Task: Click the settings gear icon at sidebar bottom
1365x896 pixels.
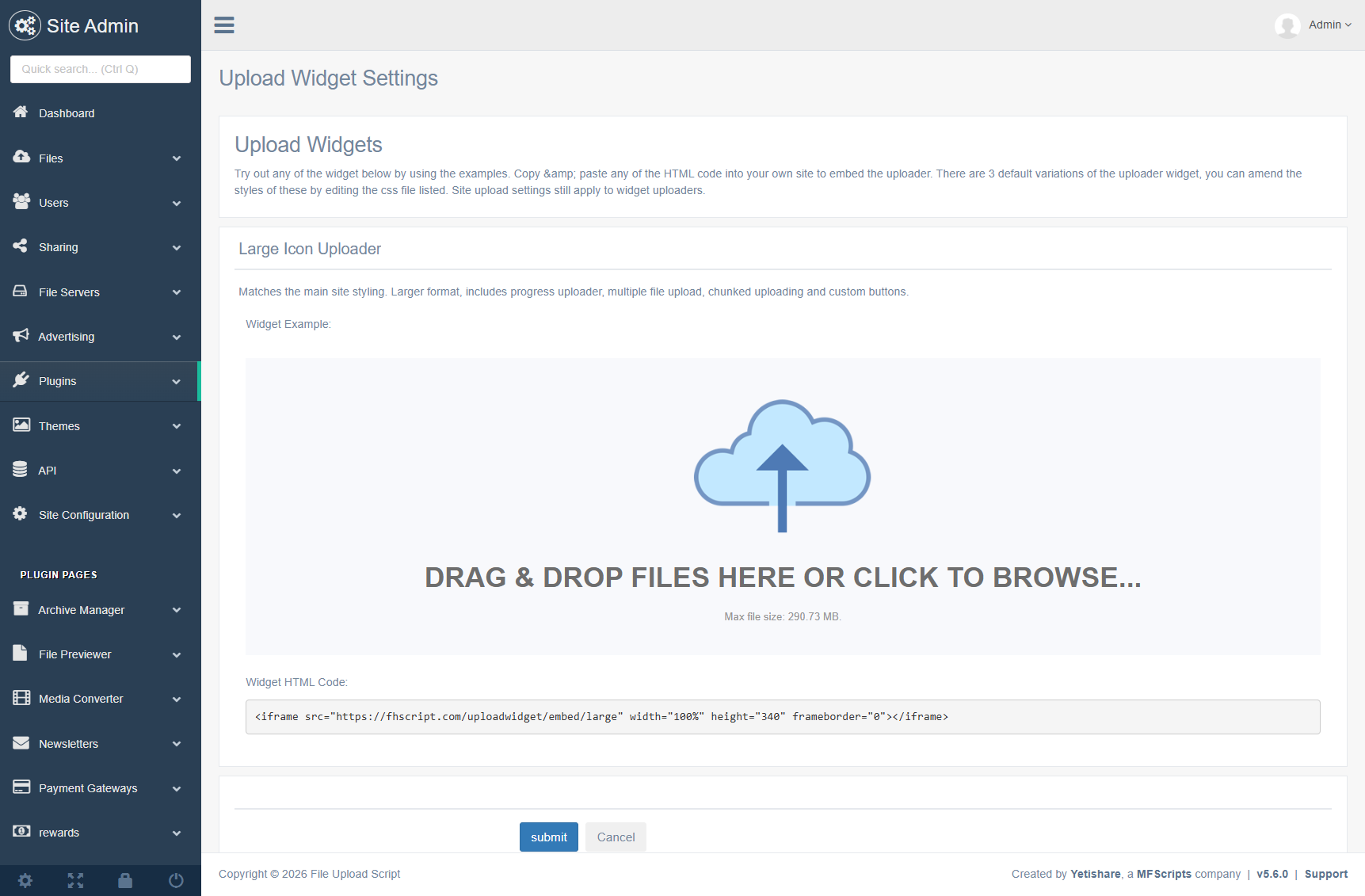Action: (x=25, y=880)
